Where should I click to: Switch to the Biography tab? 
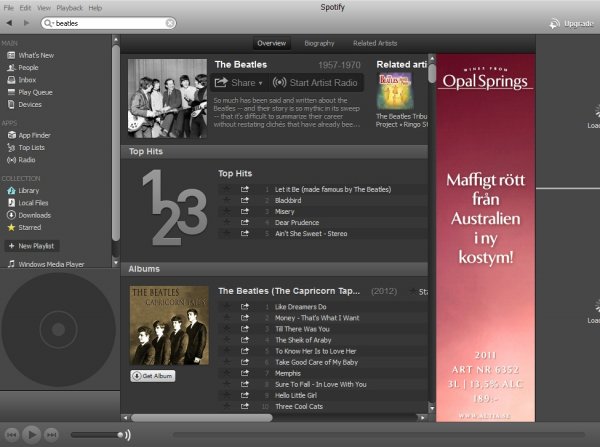(318, 43)
